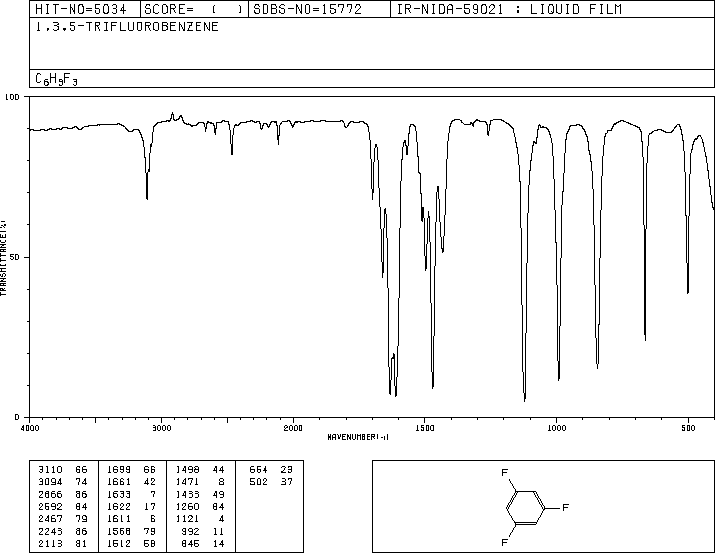
Task: Select peak wavenumber 3094 in table
Action: [50, 482]
